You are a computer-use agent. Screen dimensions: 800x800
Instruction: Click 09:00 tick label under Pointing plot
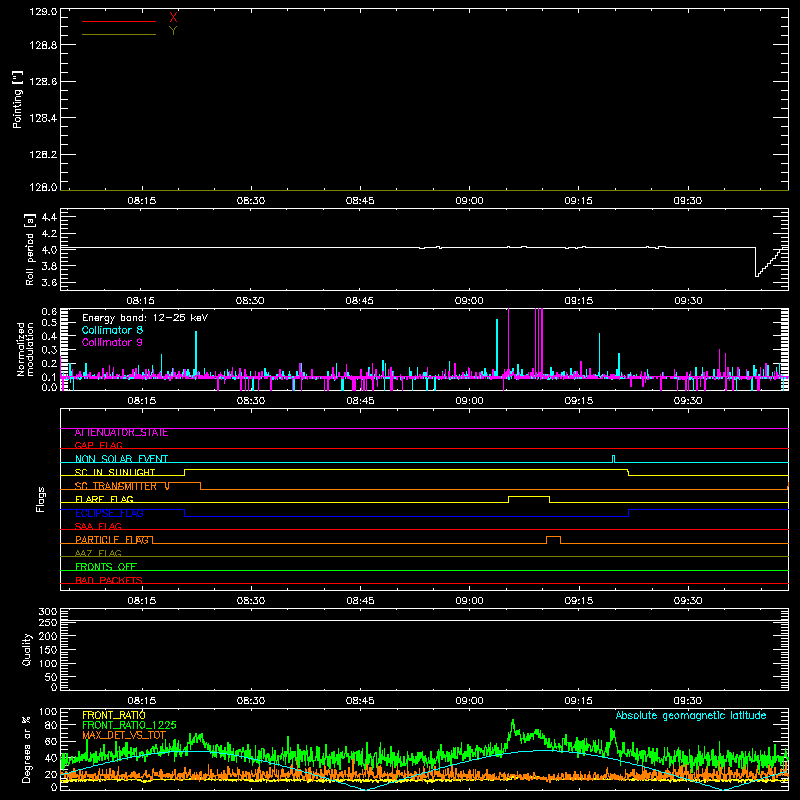(469, 201)
